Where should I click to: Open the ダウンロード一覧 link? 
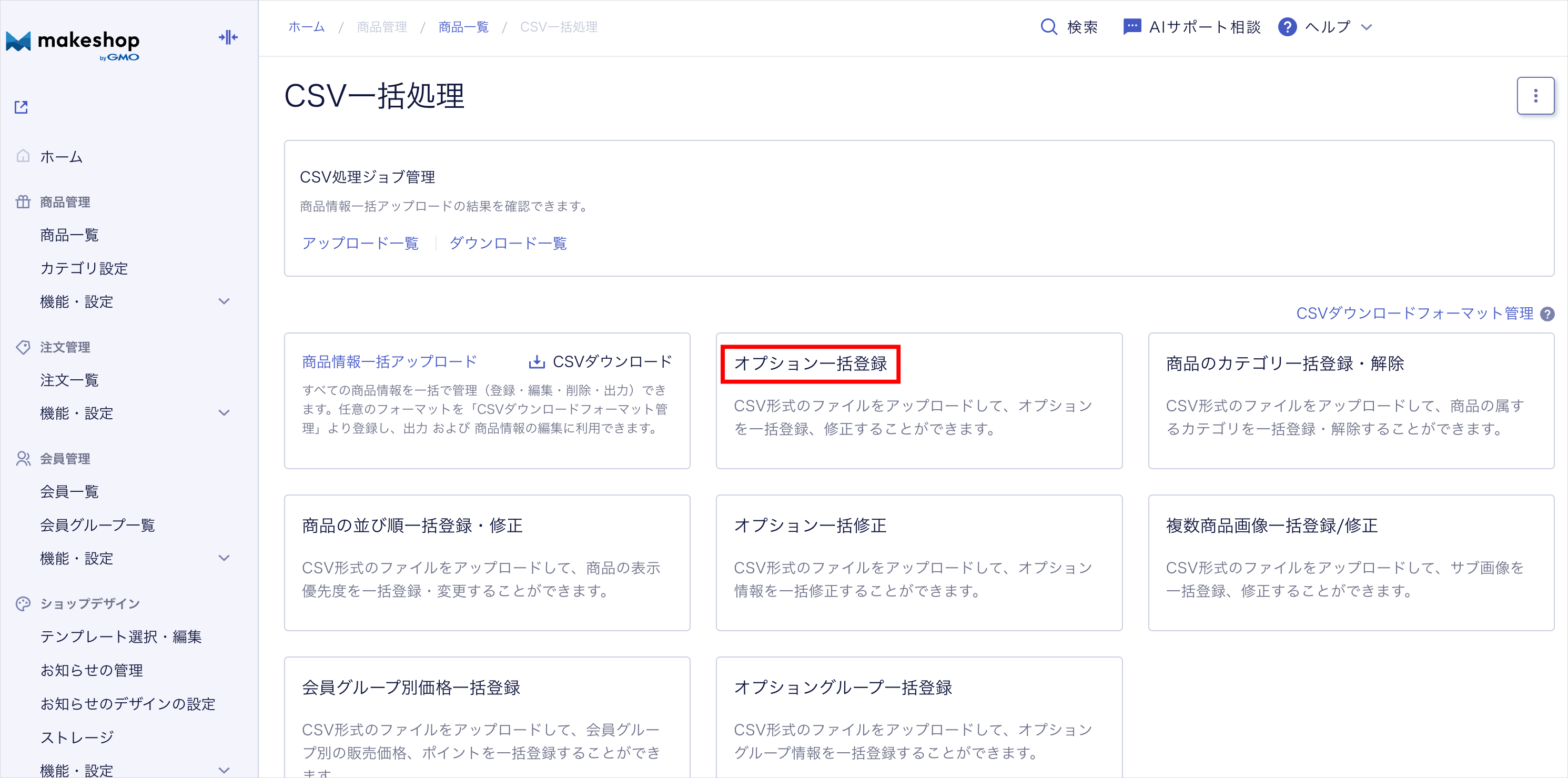pos(508,244)
